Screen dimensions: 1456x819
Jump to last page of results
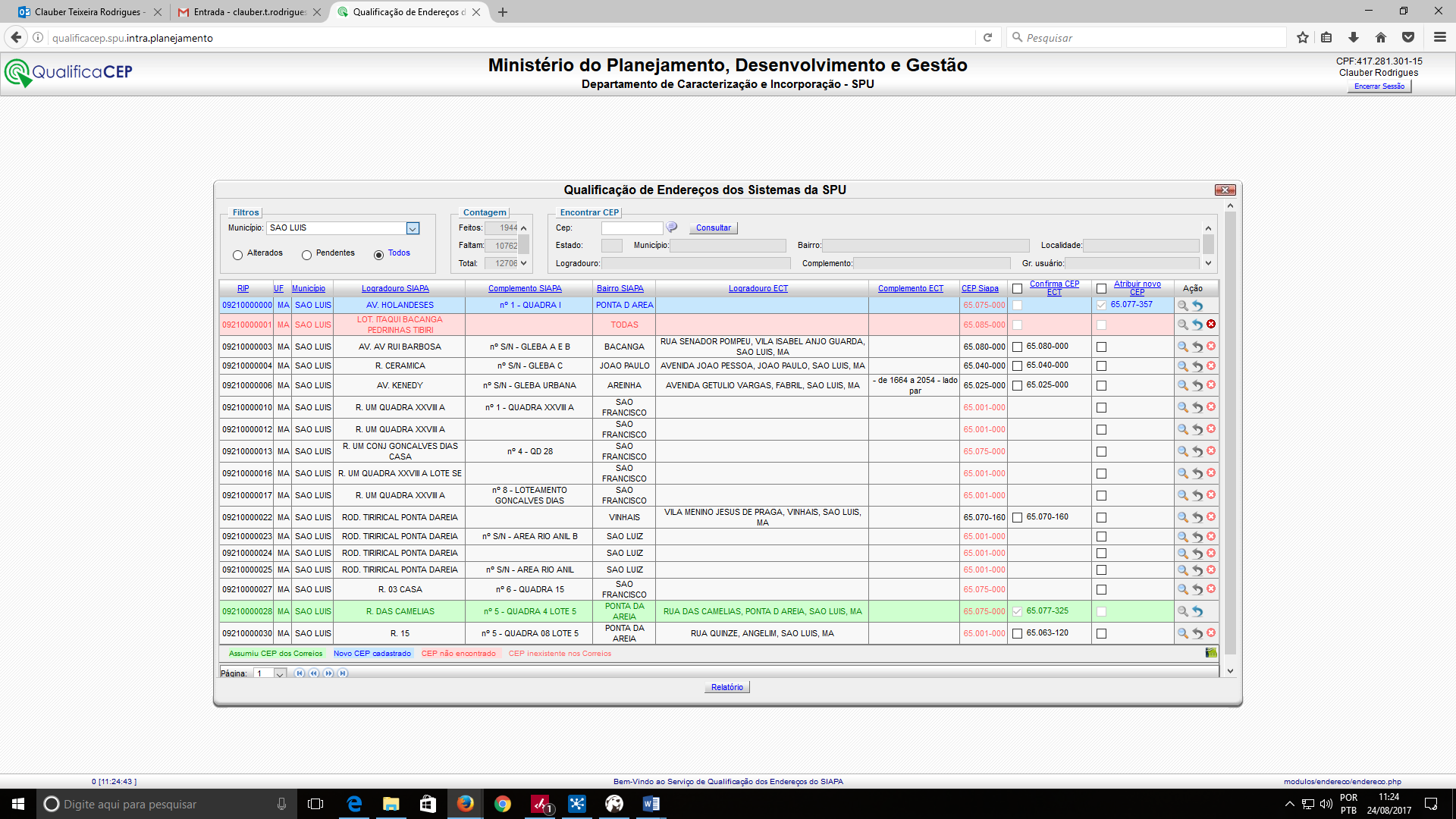(343, 673)
